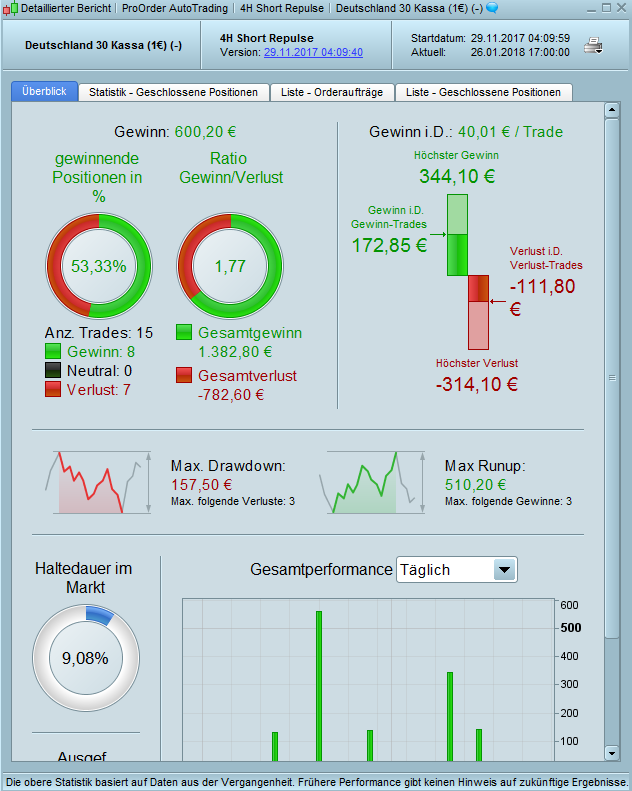Click the green Höchster Gewinn bar
This screenshot has width=632, height=791.
457,235
